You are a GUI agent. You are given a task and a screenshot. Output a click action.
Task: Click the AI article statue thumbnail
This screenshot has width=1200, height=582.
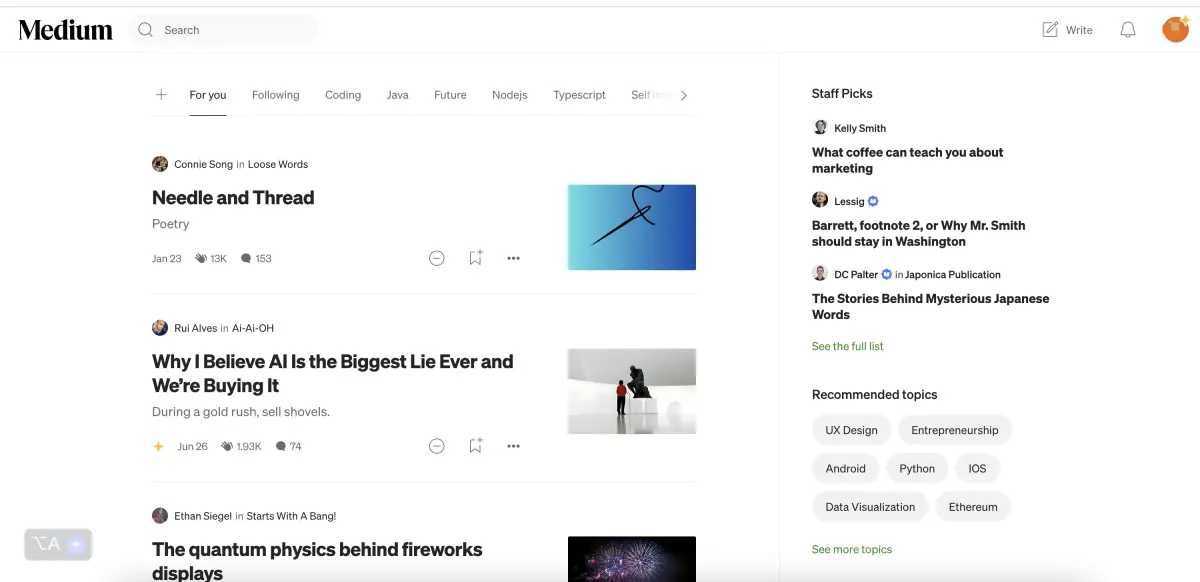632,391
